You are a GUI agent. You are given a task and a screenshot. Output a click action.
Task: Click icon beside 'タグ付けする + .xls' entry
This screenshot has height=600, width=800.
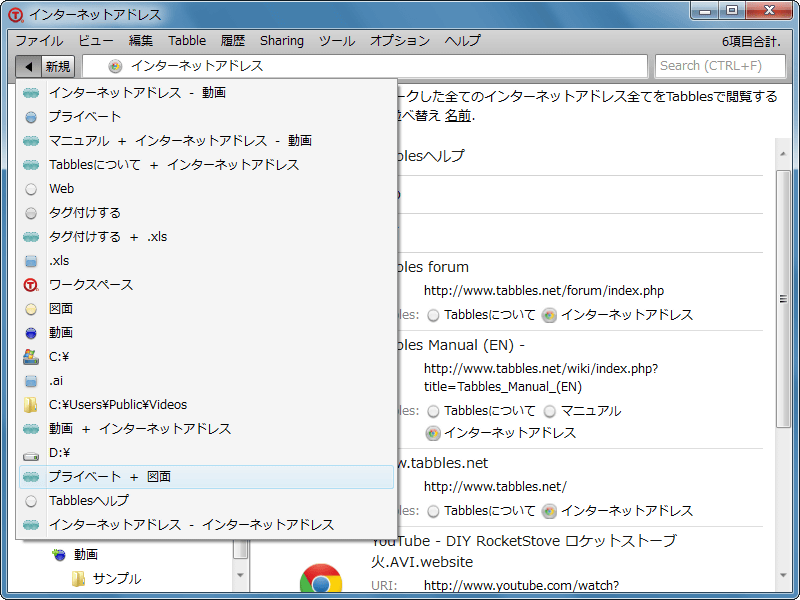click(31, 237)
